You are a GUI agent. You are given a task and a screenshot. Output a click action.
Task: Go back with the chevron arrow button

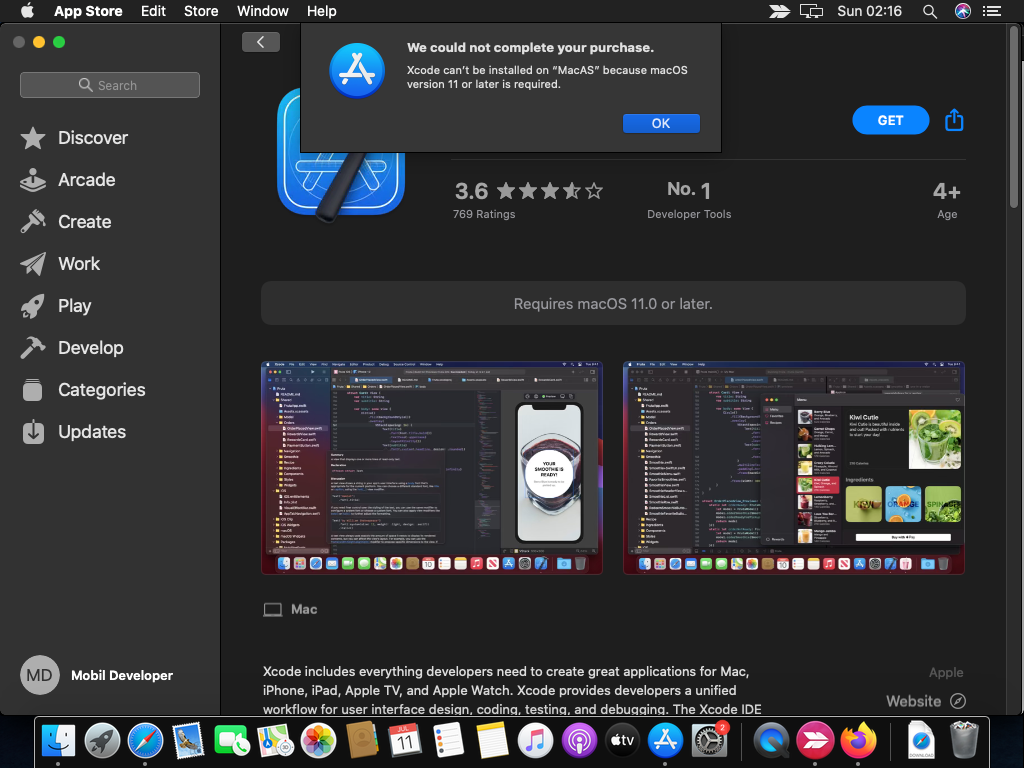pos(260,42)
